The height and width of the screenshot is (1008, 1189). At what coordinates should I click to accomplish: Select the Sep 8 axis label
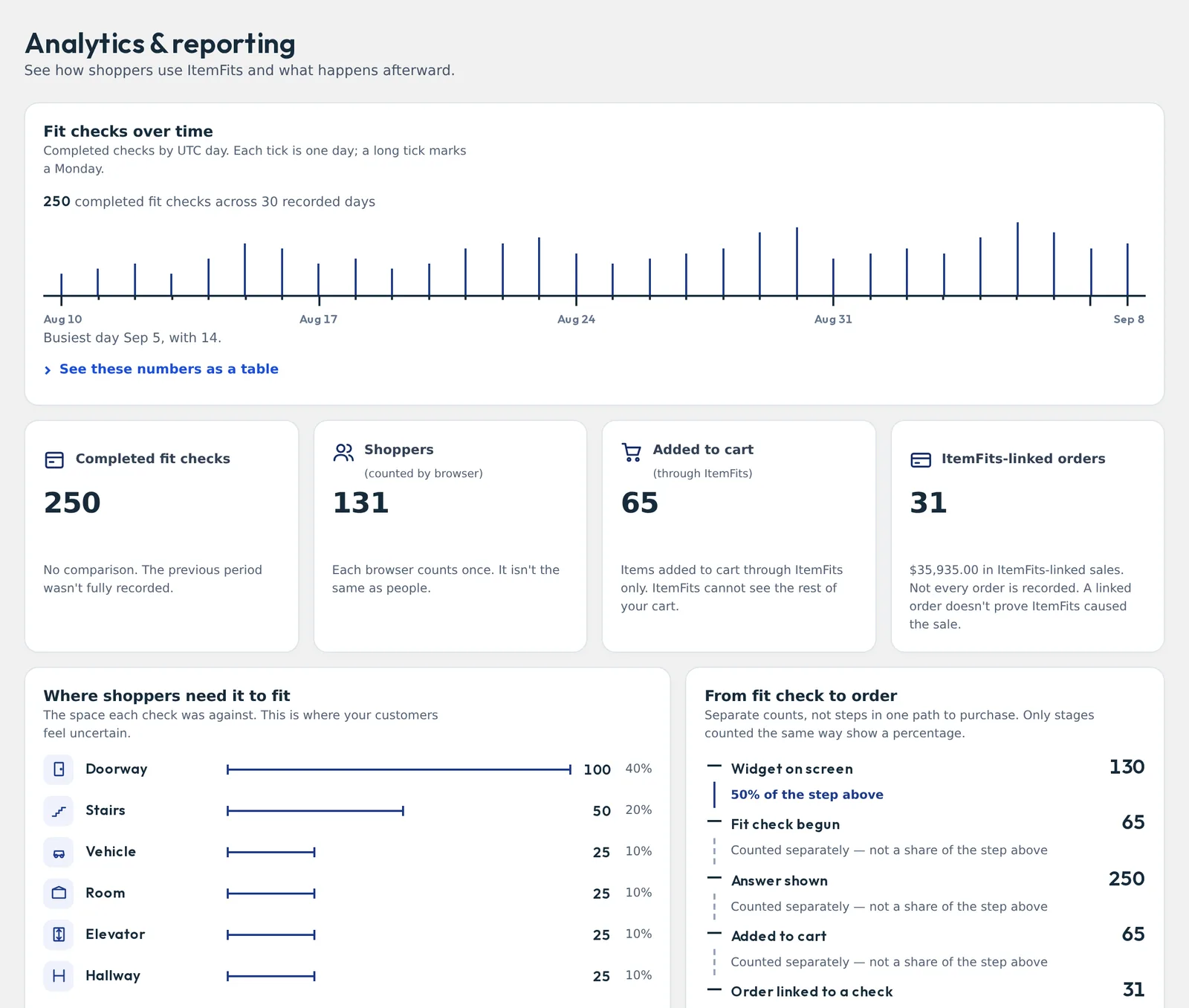point(1129,319)
